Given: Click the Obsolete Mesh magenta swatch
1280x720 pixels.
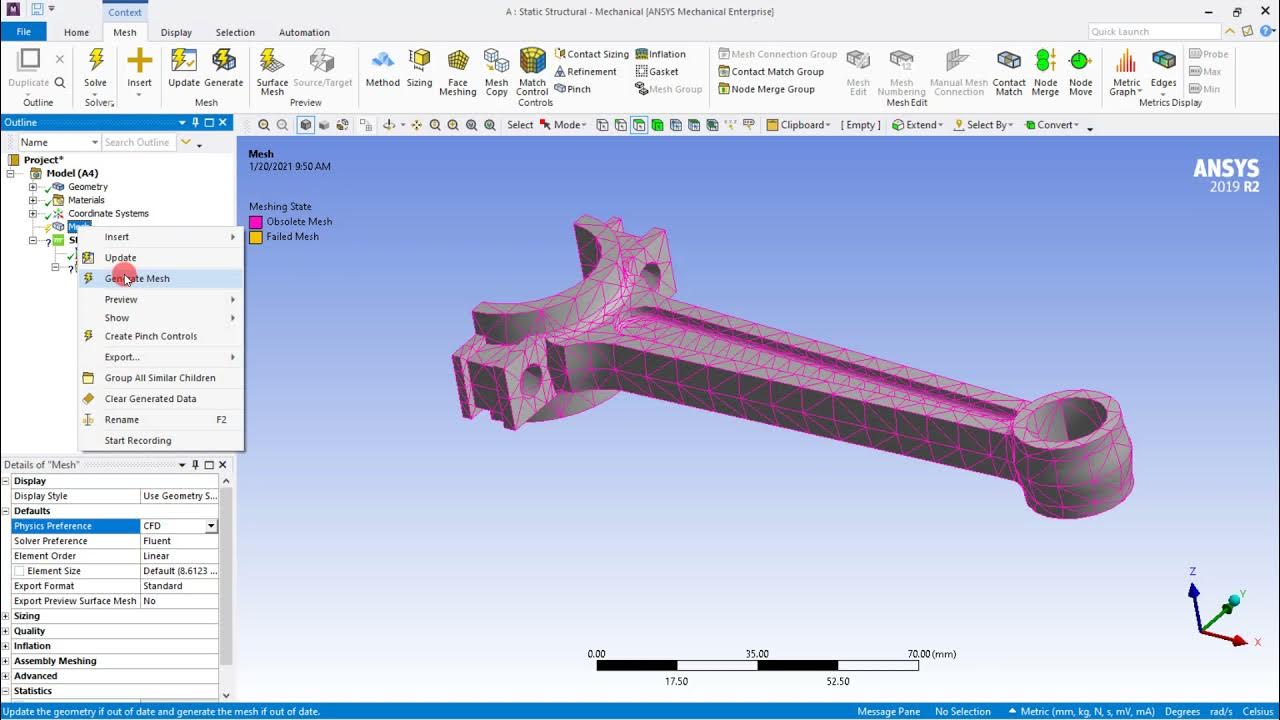Looking at the screenshot, I should click(x=256, y=222).
